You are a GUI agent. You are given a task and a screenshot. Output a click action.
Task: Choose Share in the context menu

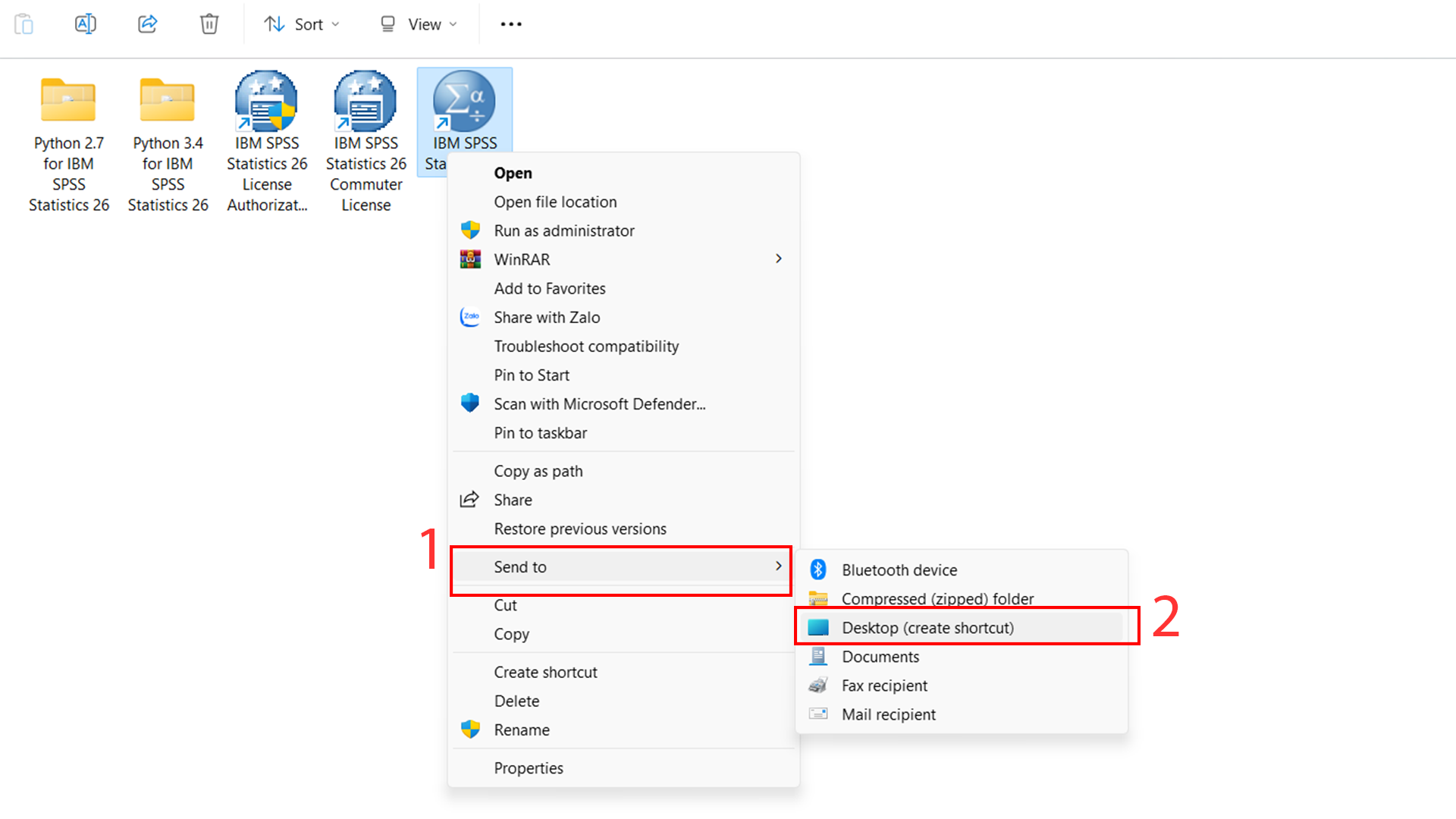click(x=623, y=500)
